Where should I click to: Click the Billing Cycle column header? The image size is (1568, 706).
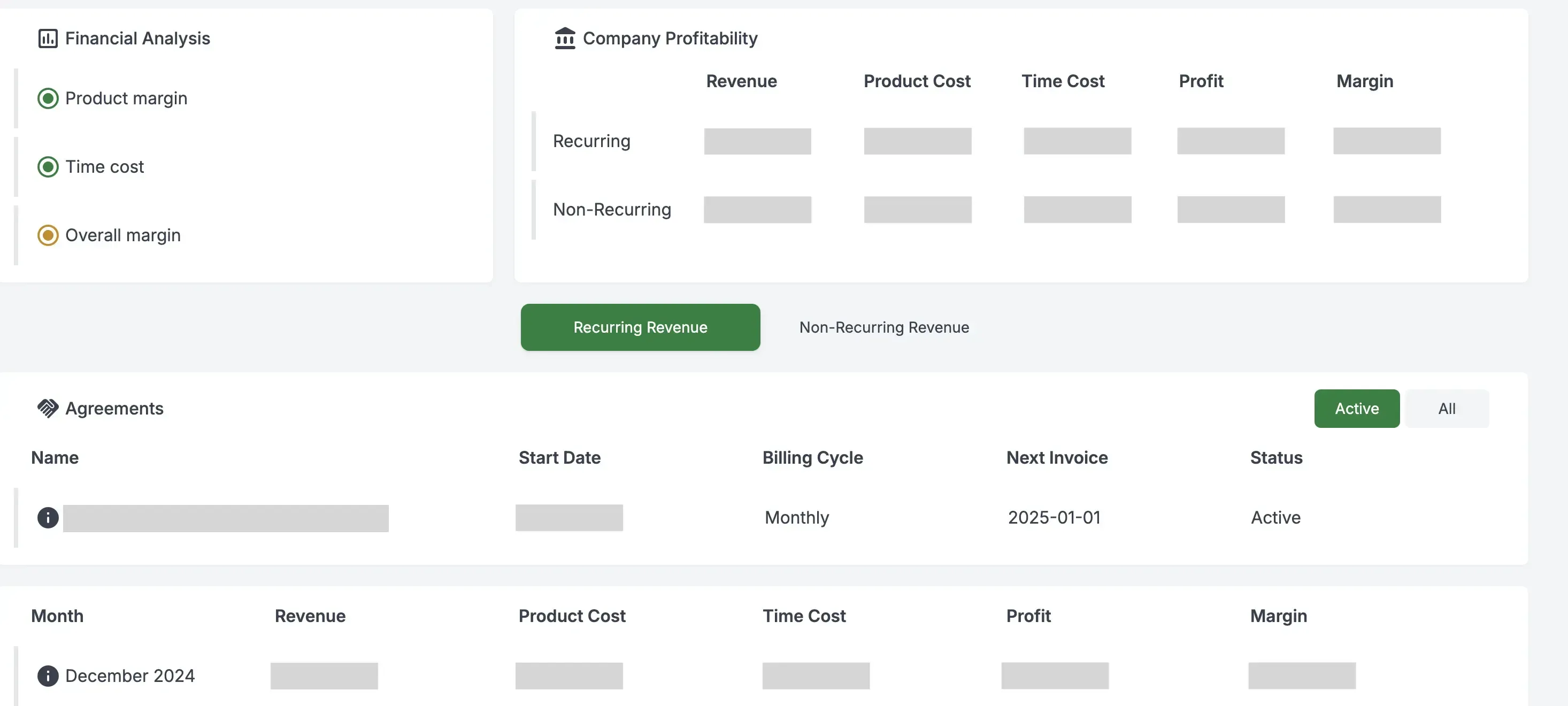click(x=812, y=458)
